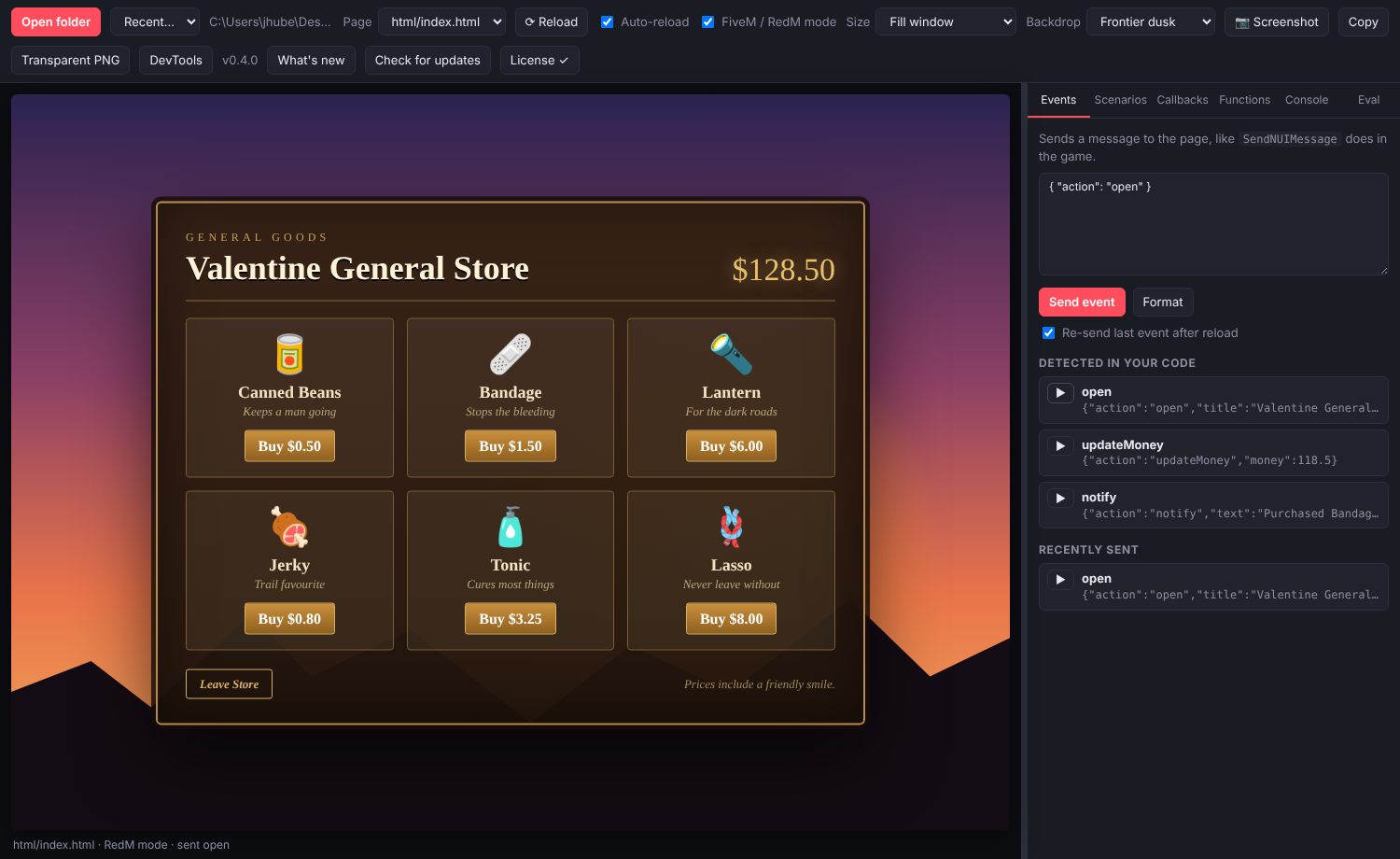Buy Canned Beans for $0.50

(x=289, y=446)
